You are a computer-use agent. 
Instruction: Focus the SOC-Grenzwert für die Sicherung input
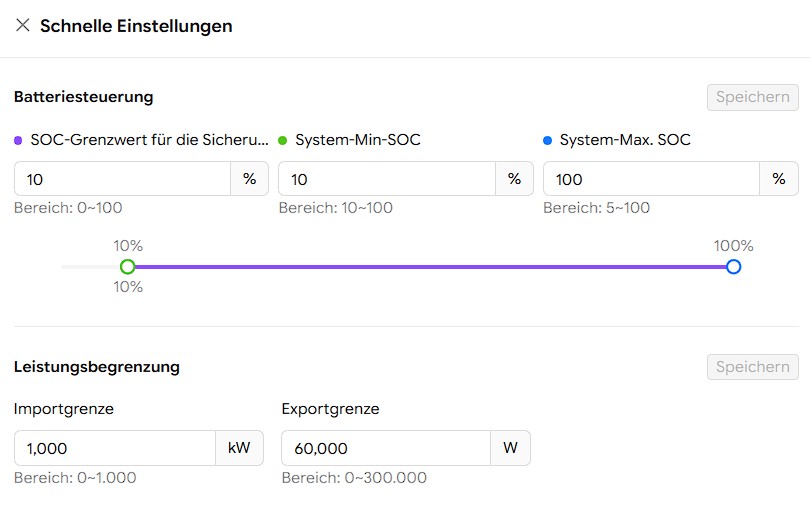[x=122, y=179]
